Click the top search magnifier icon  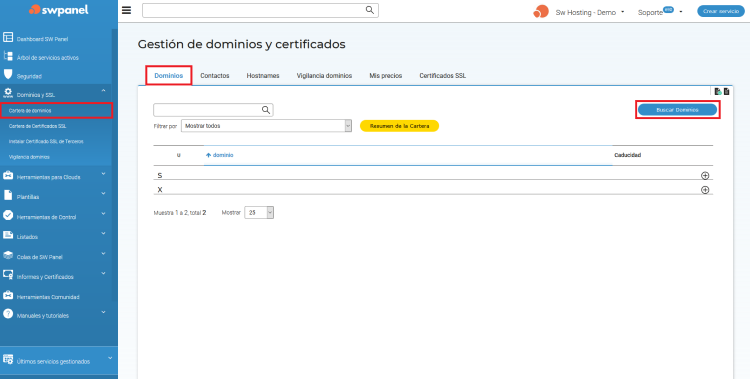pos(369,10)
